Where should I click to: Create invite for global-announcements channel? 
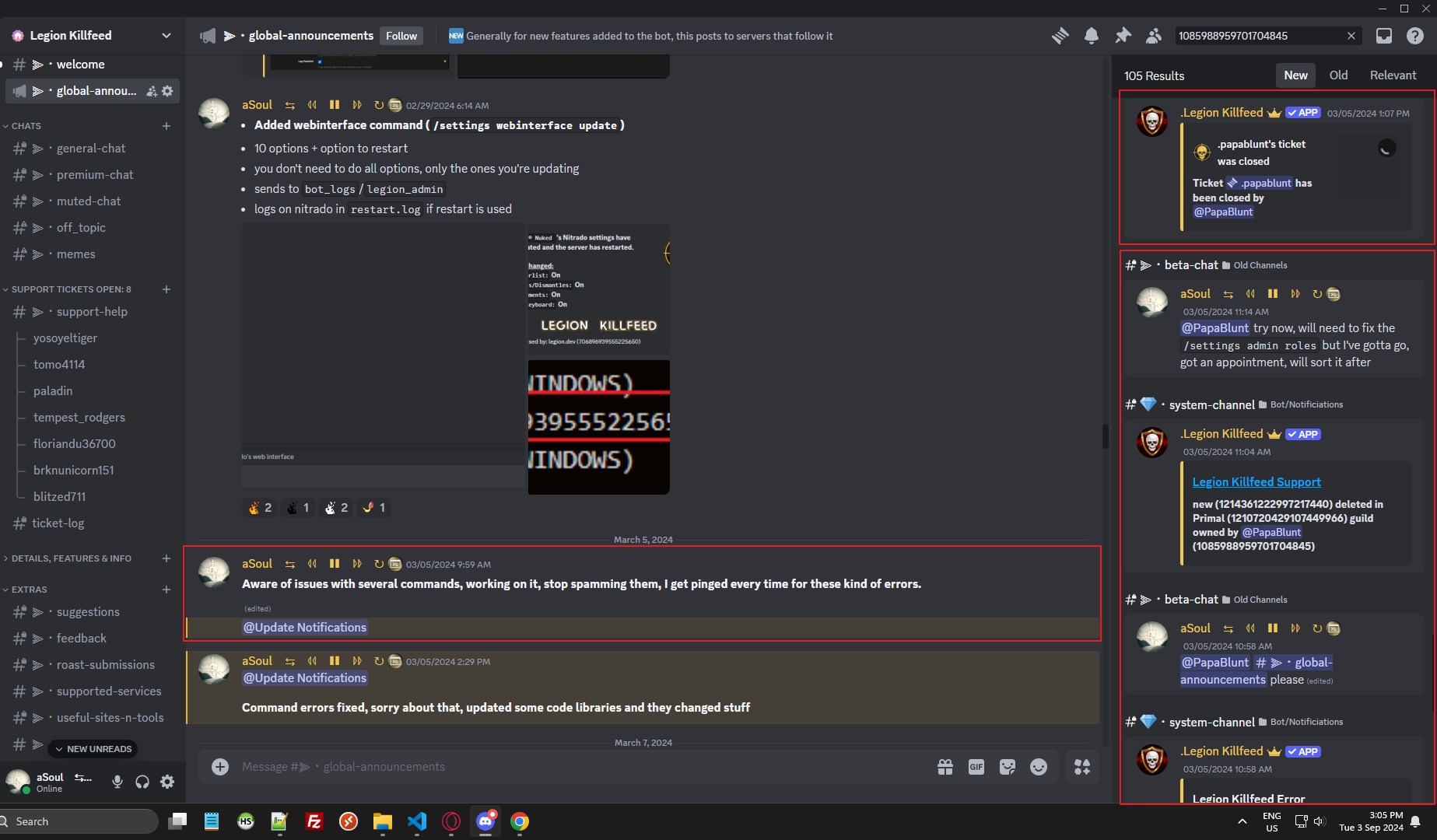point(152,91)
